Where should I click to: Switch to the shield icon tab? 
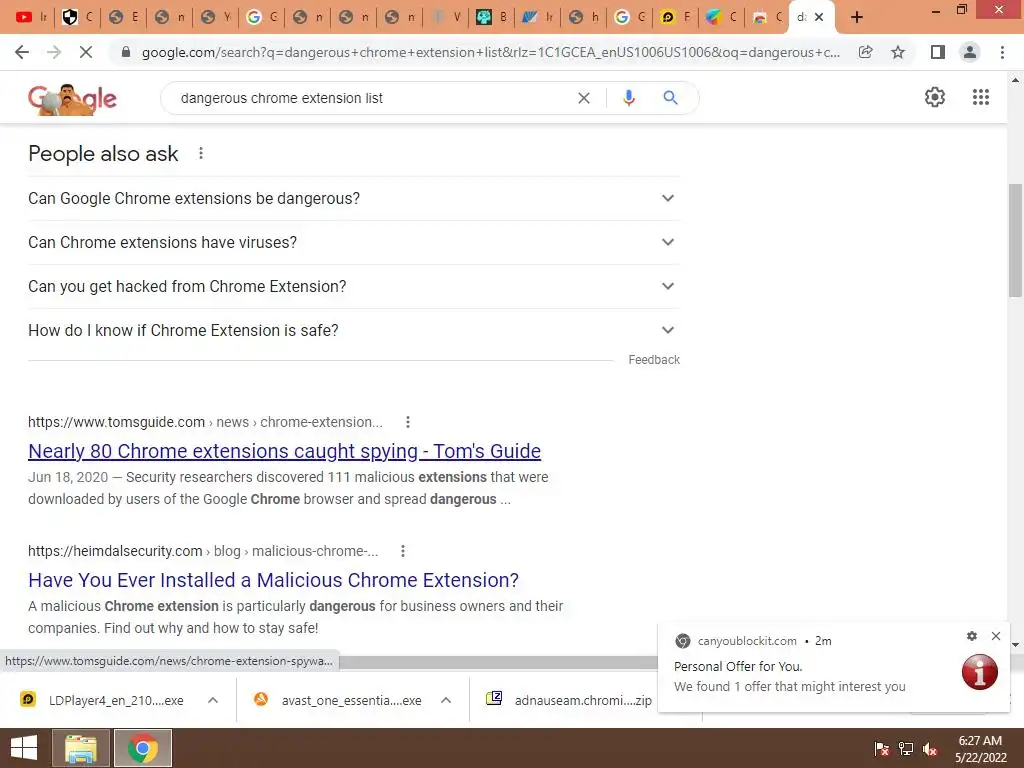[77, 17]
